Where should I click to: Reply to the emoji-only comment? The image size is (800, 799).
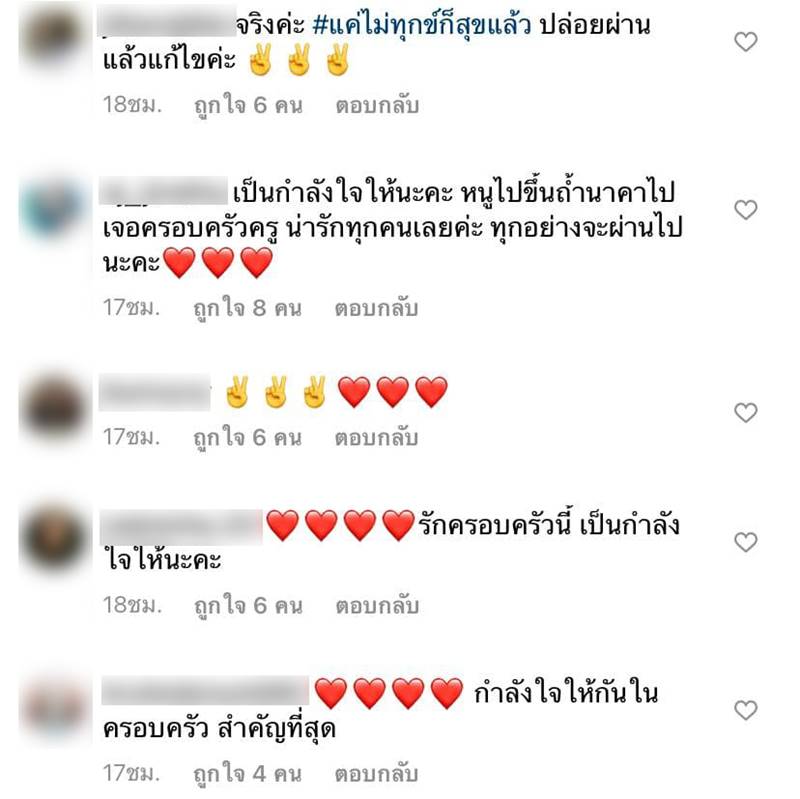coord(376,438)
